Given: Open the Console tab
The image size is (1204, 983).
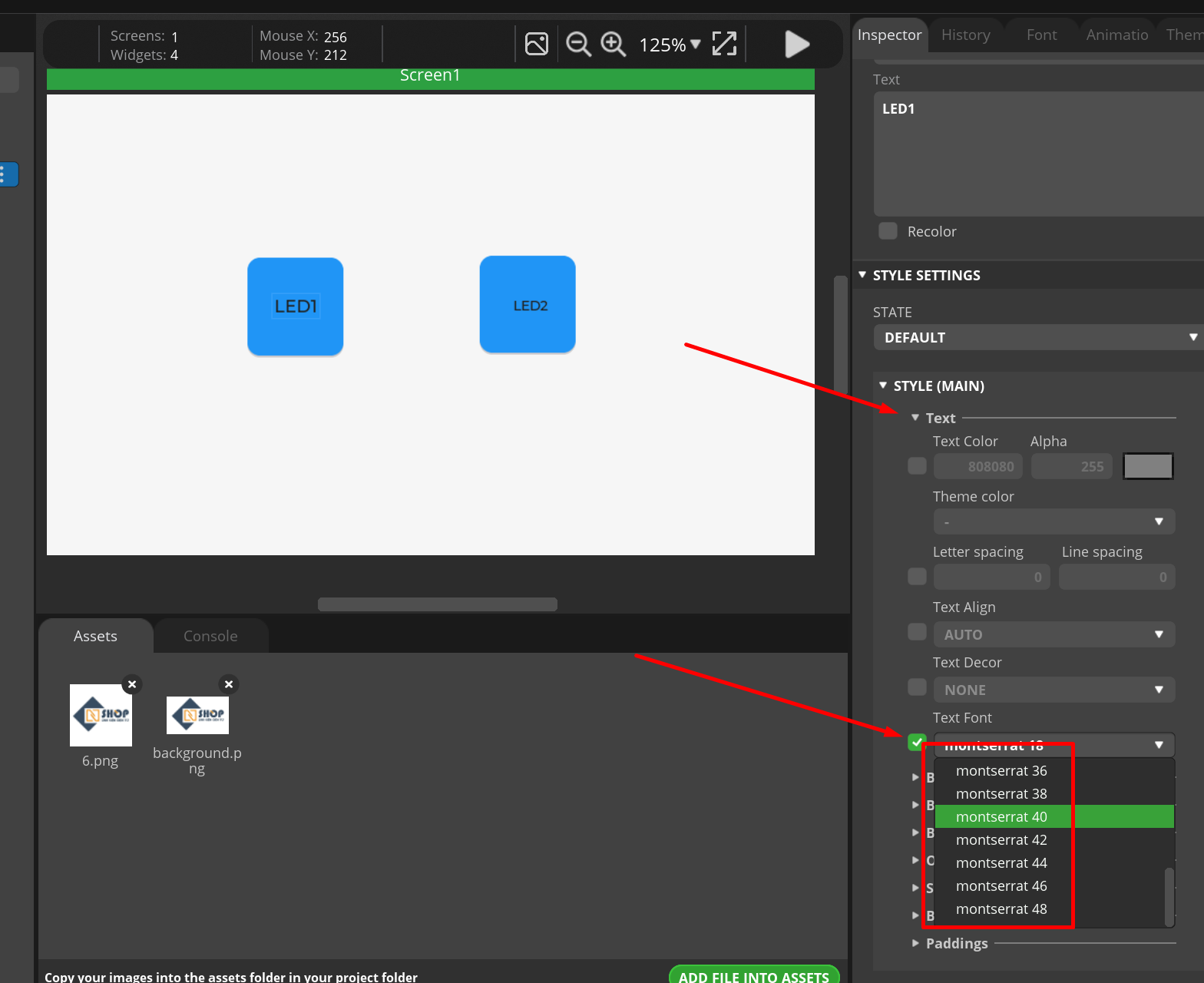Looking at the screenshot, I should click(210, 636).
